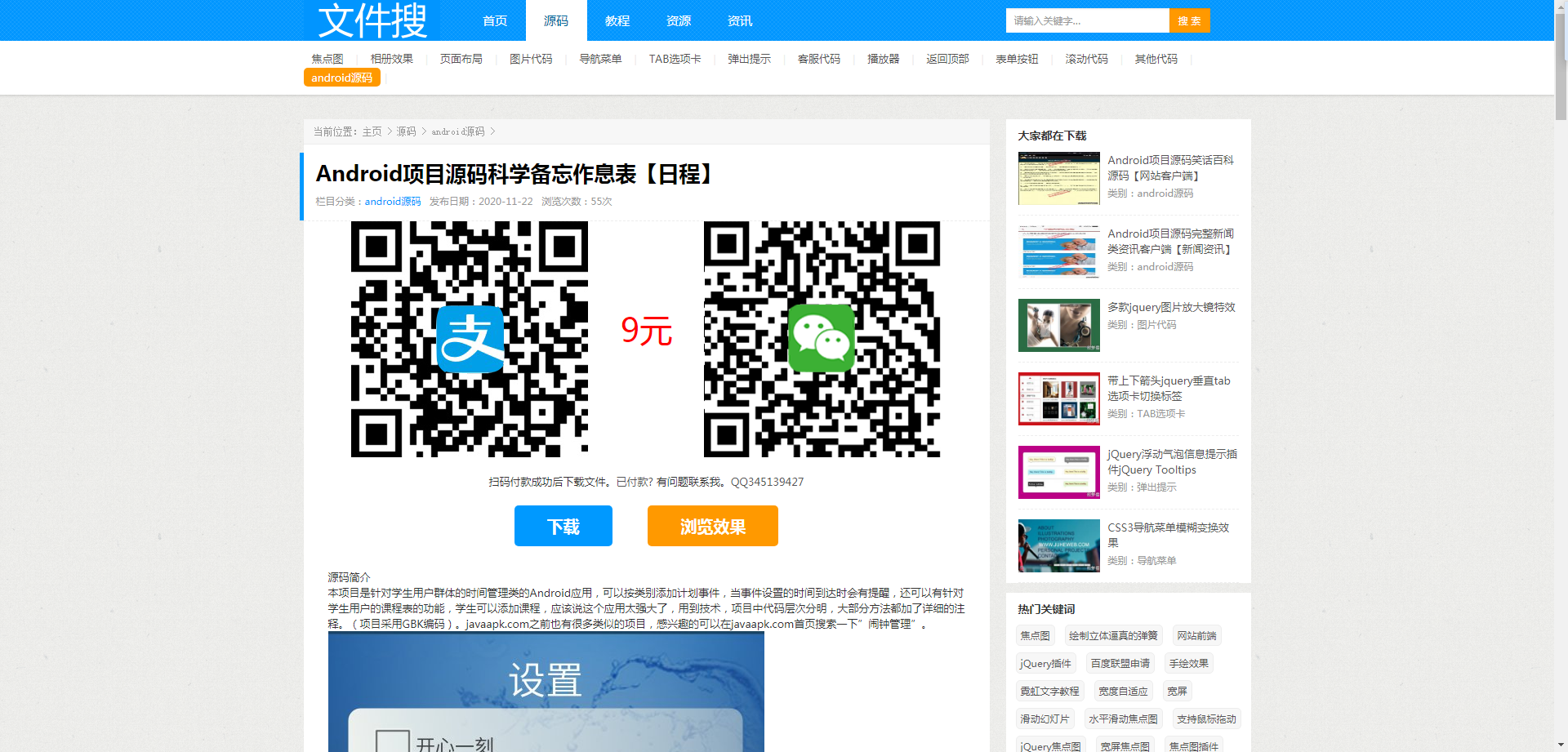Select the highlighted android源码 category

click(342, 78)
